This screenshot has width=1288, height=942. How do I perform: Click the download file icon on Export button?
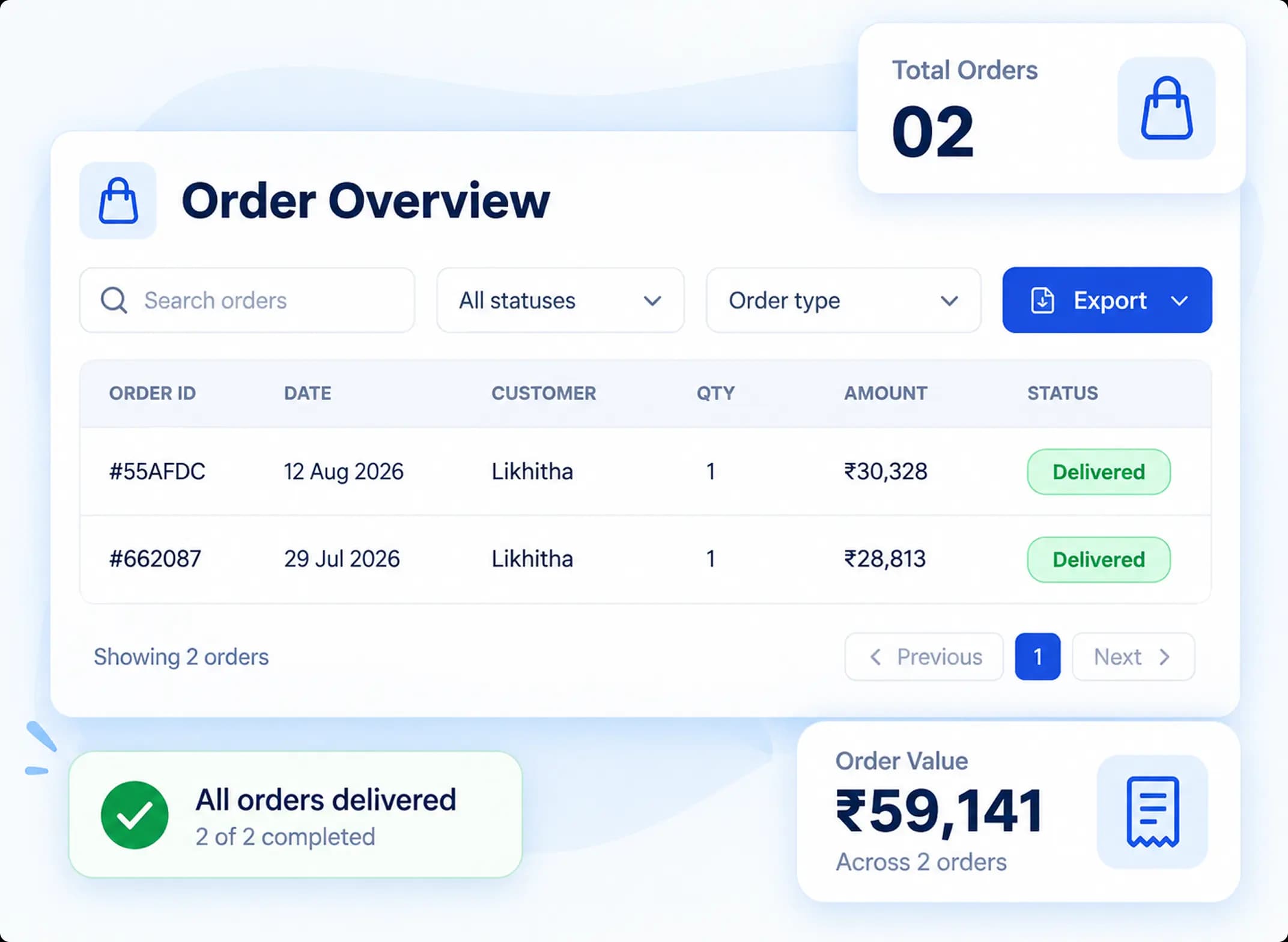click(1042, 300)
